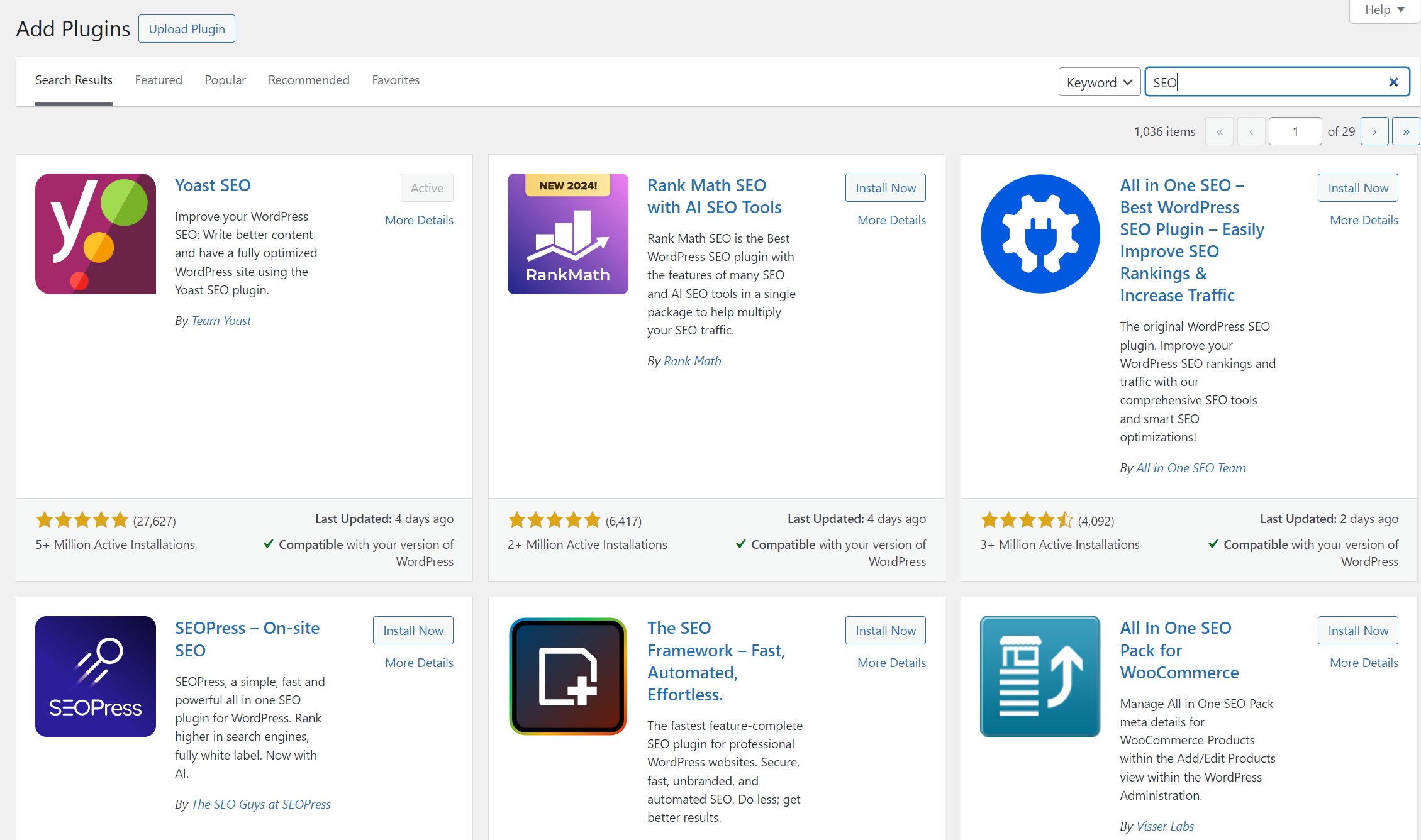Viewport: 1421px width, 840px height.
Task: Click the RankMath plugin logo
Action: point(567,234)
